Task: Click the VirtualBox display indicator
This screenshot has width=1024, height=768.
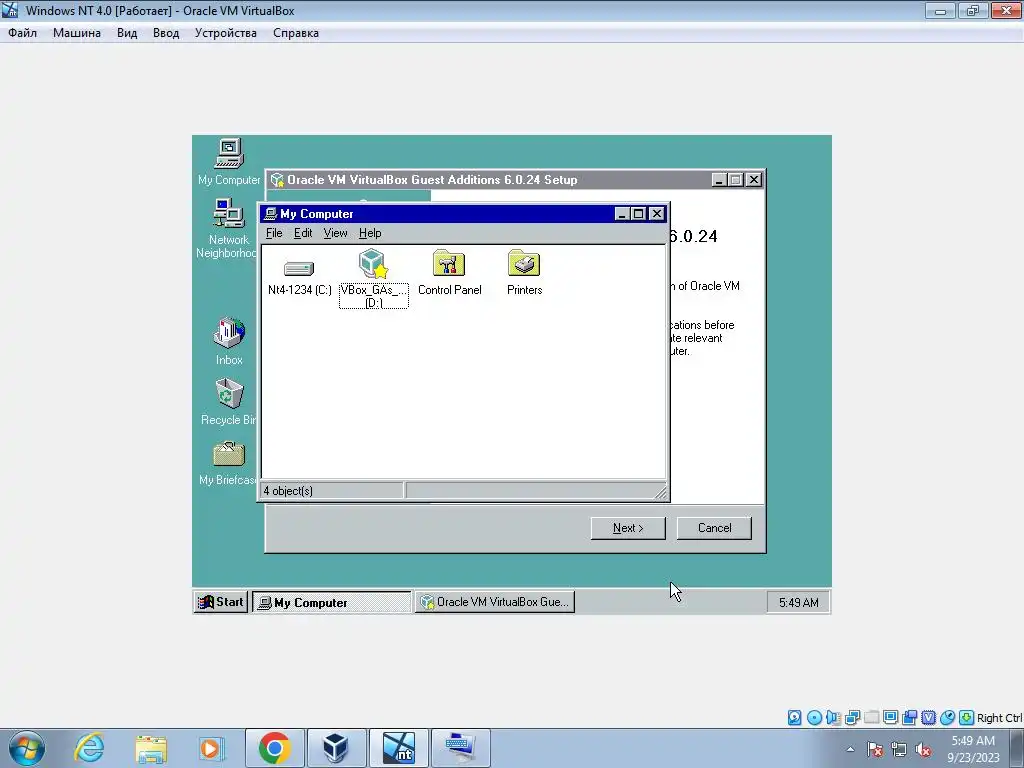Action: (890, 718)
